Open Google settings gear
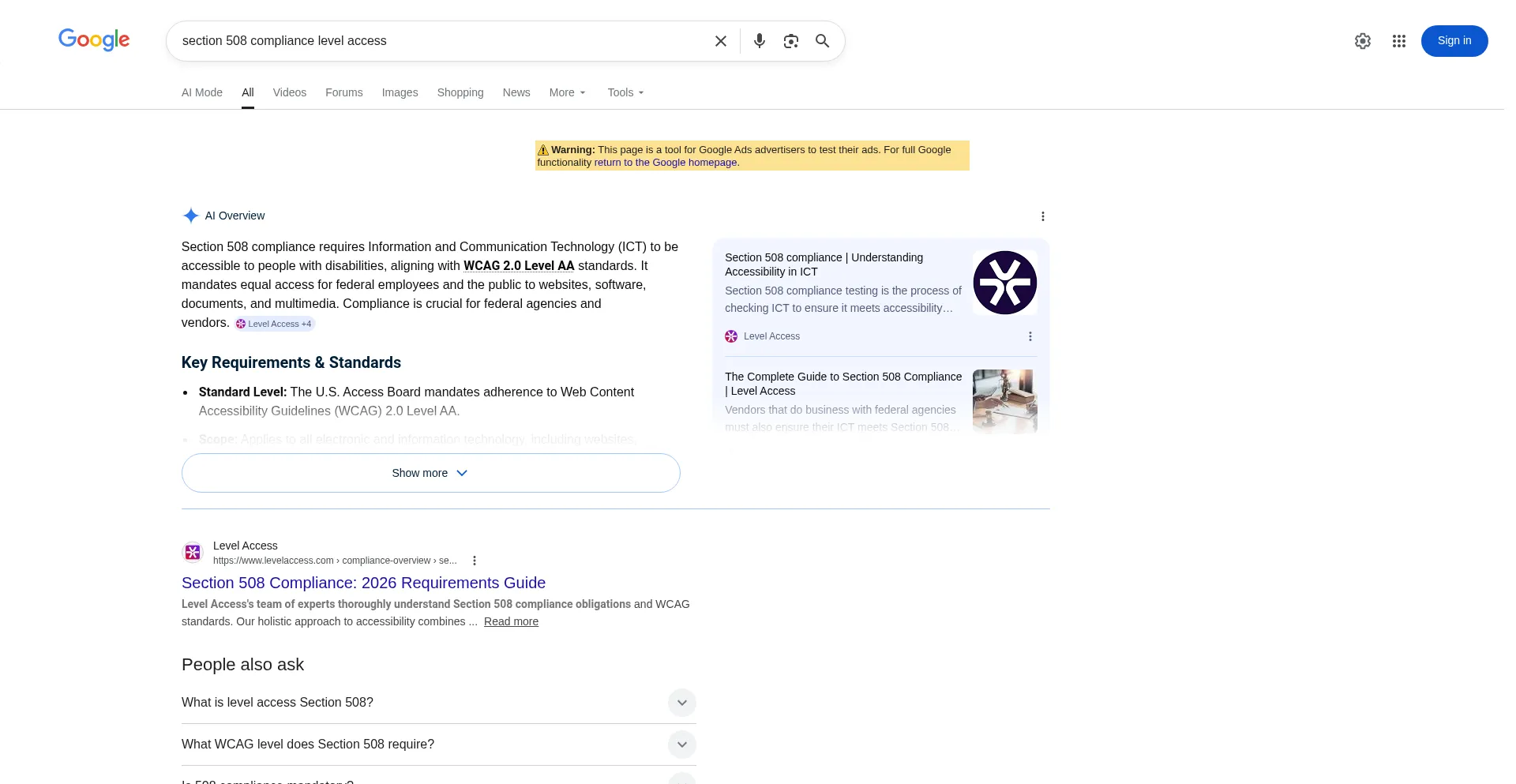 [x=1363, y=41]
